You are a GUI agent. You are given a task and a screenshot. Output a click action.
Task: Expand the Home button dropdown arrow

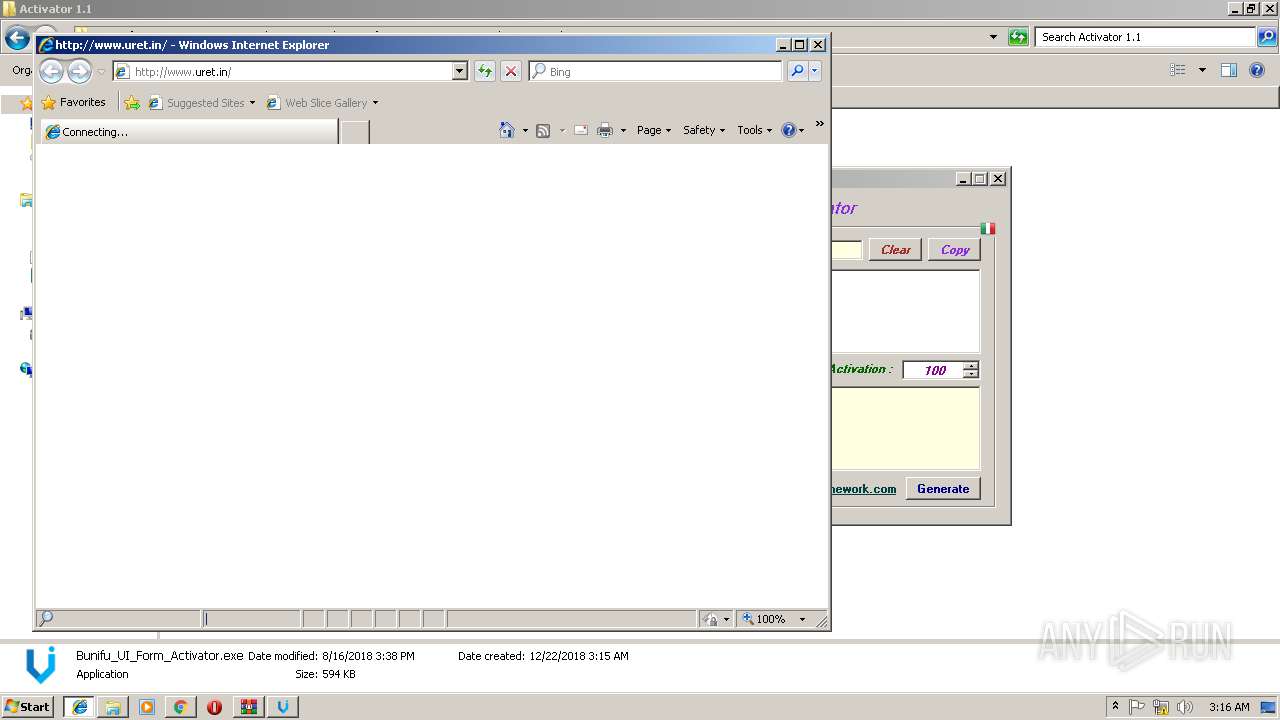525,130
